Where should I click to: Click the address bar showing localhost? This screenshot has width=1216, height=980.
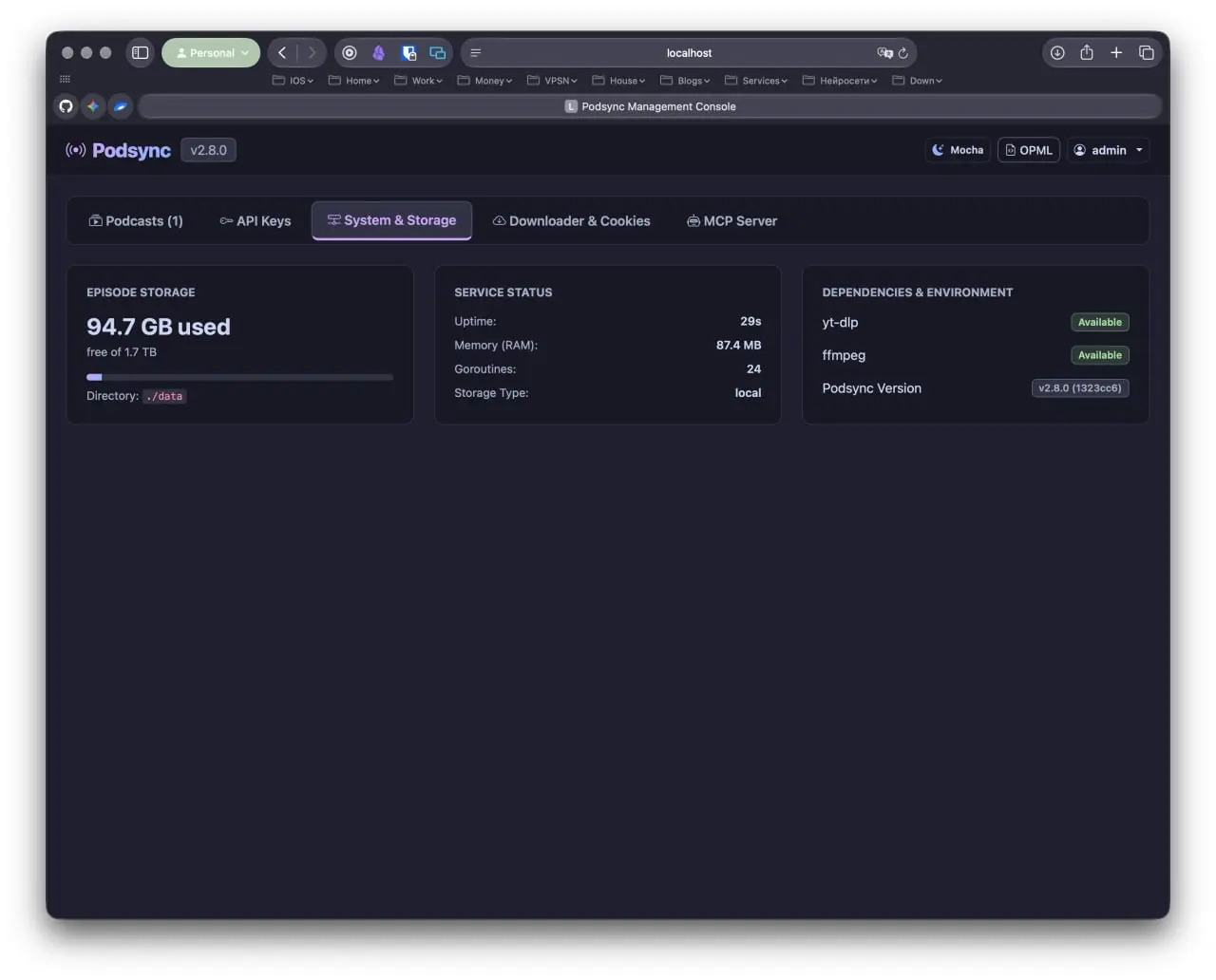click(689, 53)
